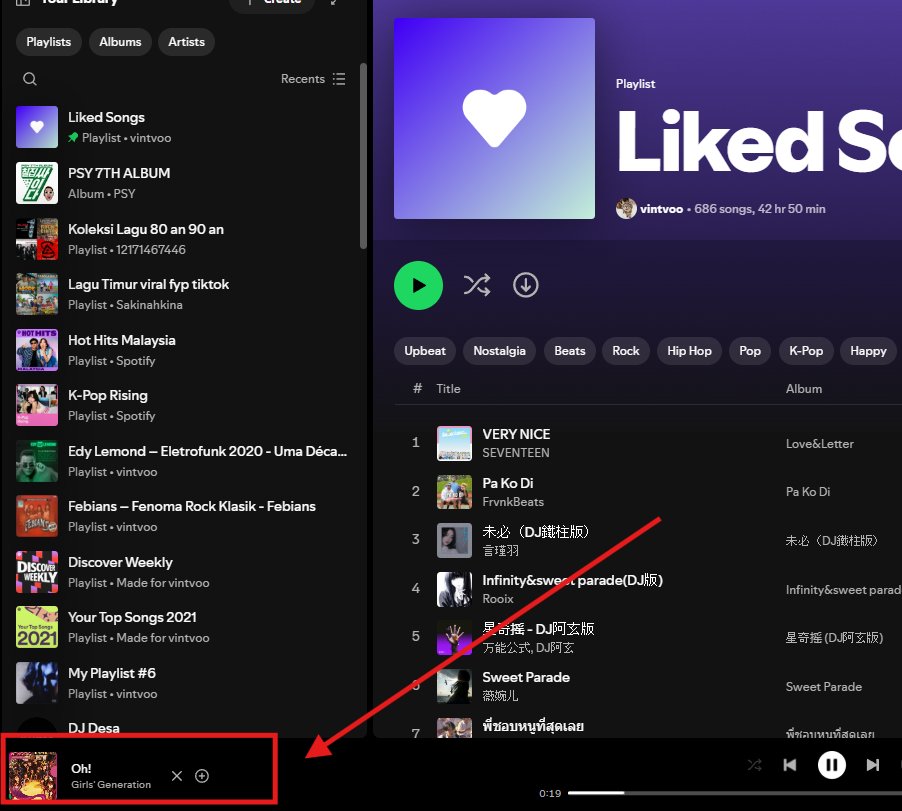Filter the library by Albums
This screenshot has height=811, width=902.
[x=120, y=42]
